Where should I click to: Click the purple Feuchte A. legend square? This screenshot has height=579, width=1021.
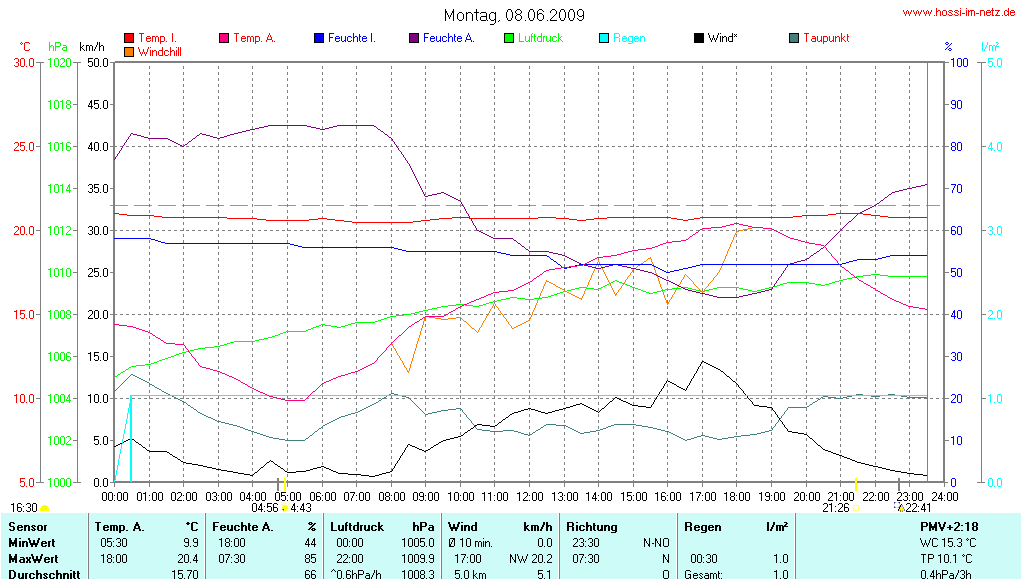(x=414, y=38)
